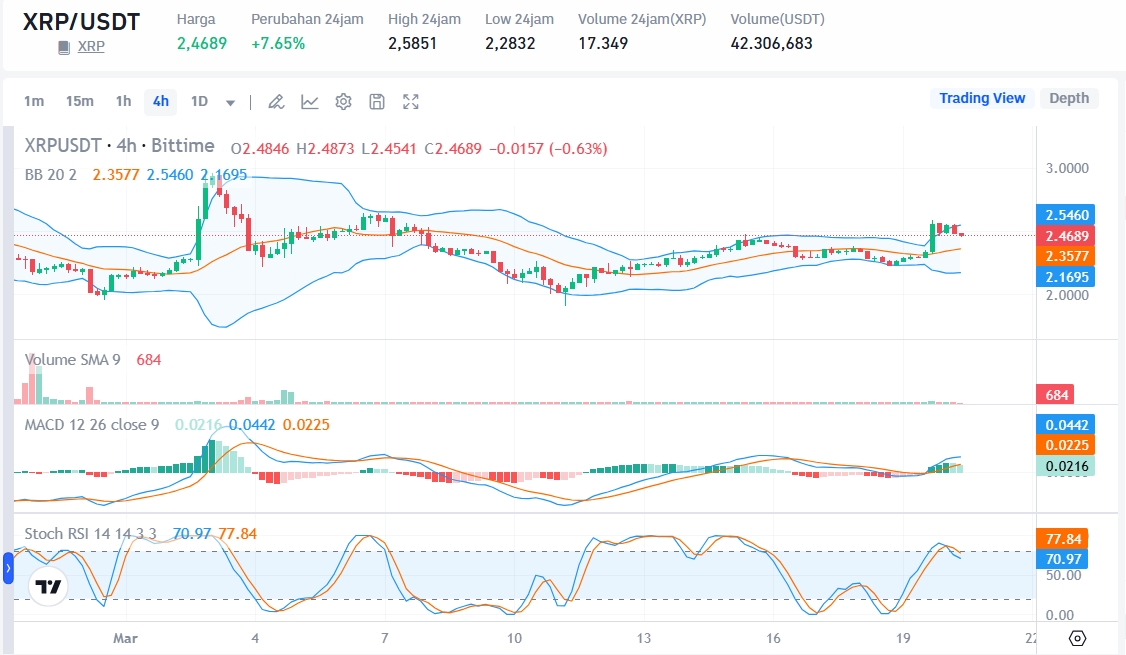This screenshot has height=655, width=1126.
Task: Open the indicators chart icon
Action: 310,102
